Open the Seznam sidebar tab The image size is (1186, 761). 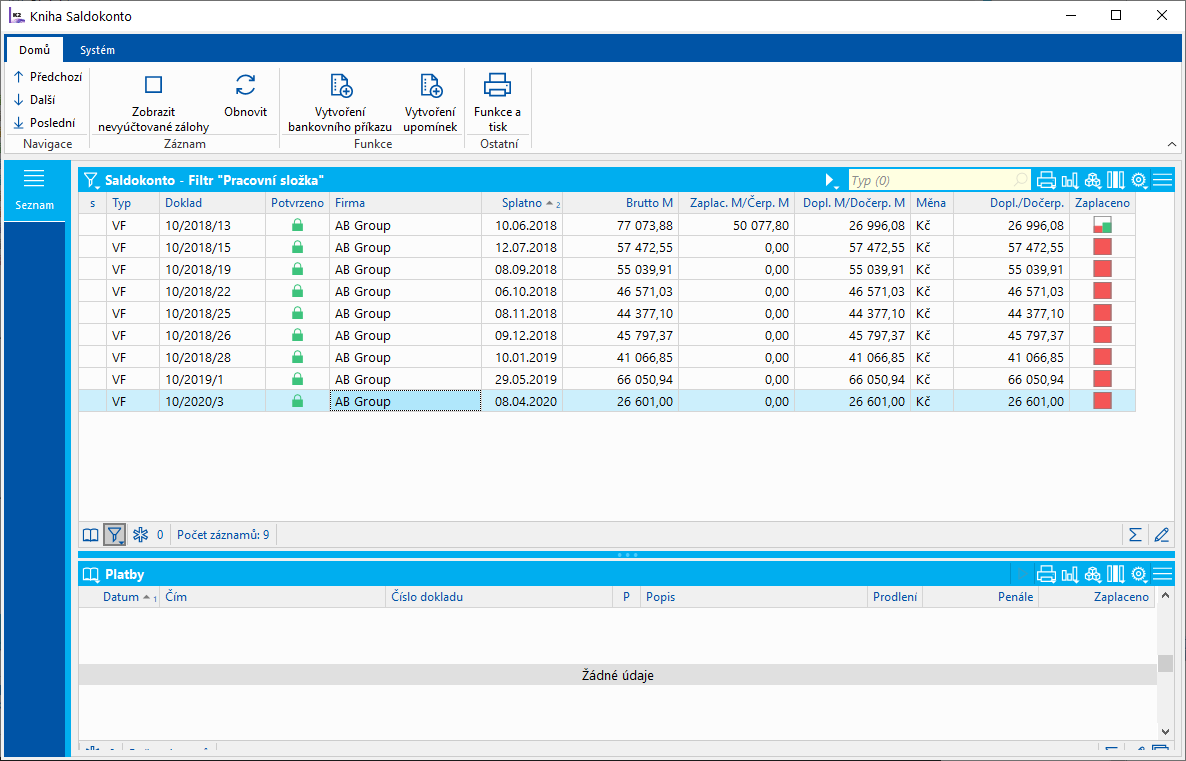[34, 189]
